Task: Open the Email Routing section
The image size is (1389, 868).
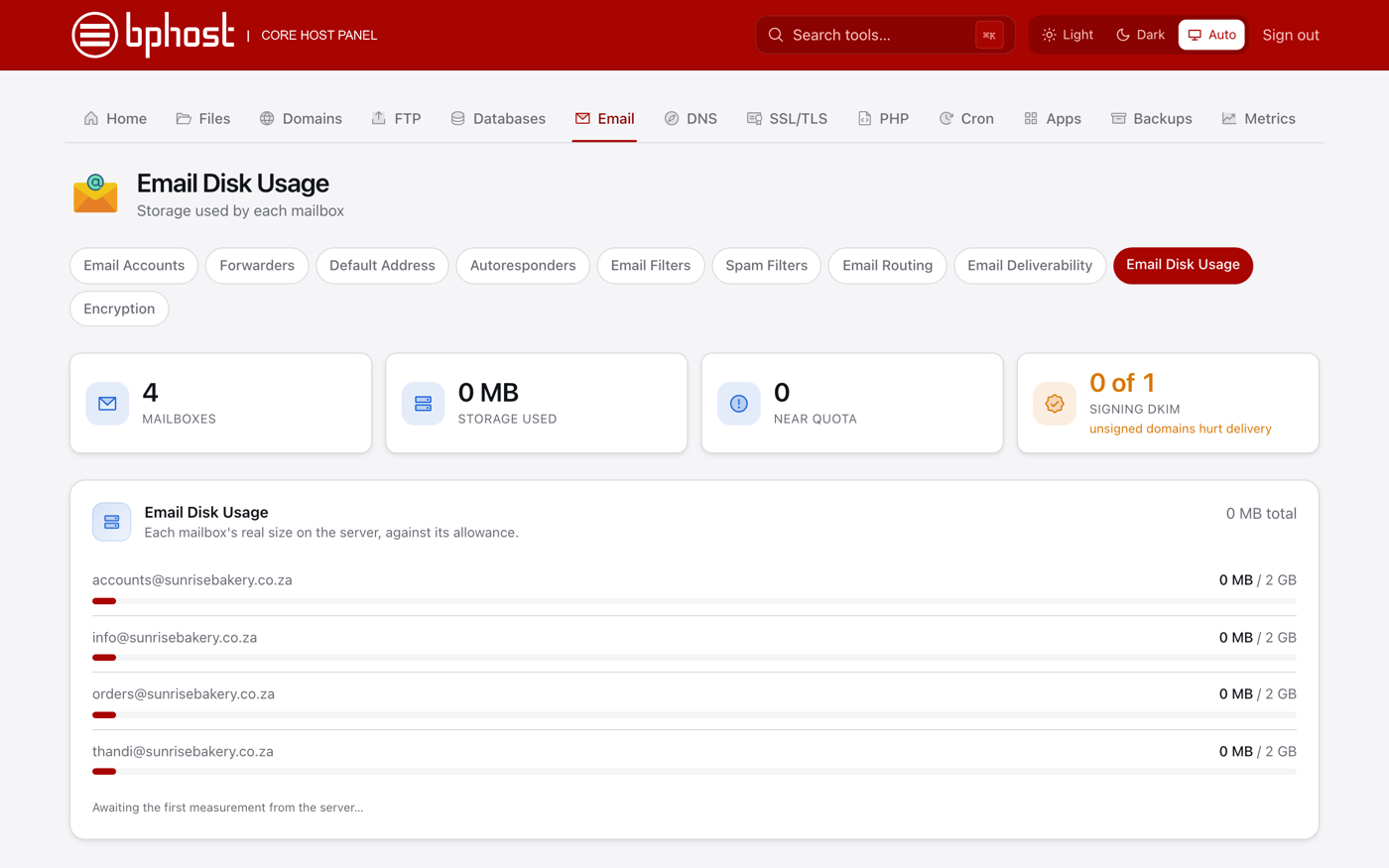Action: coord(887,266)
